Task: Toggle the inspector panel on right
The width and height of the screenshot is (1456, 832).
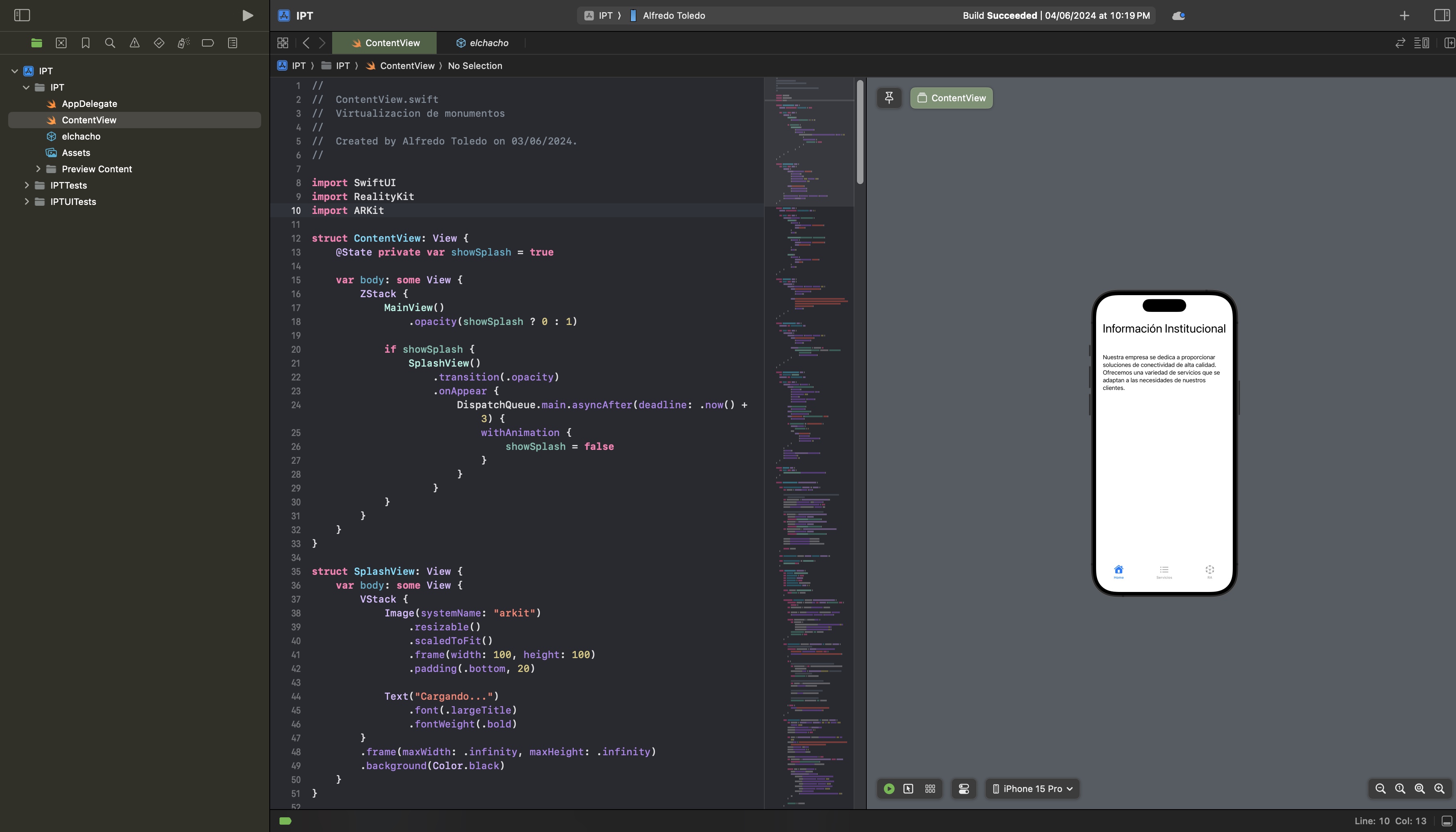Action: 1442,16
